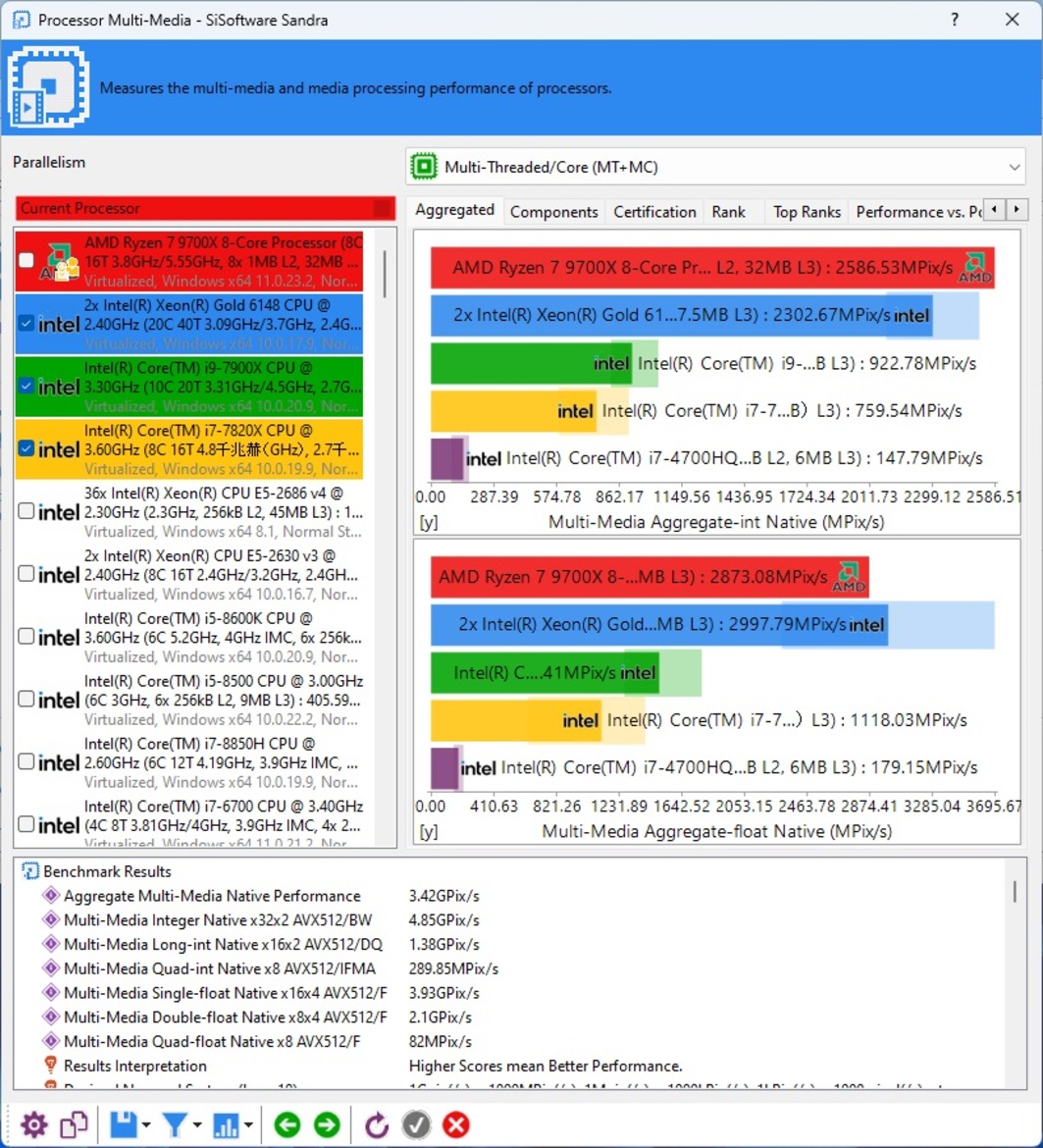Click the intel logo beside Core i5-8500
The height and width of the screenshot is (1148, 1043).
pos(59,700)
